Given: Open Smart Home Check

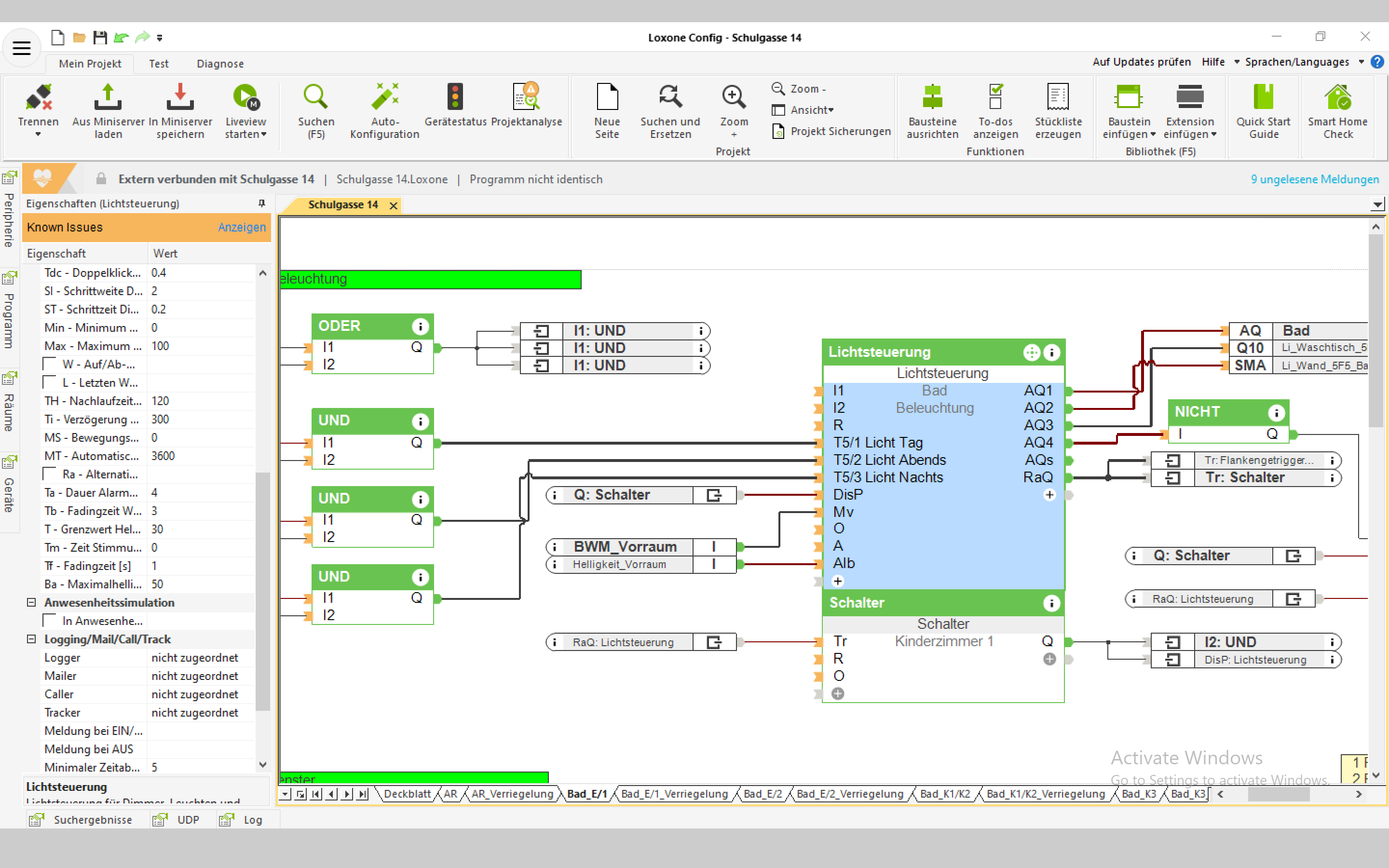Looking at the screenshot, I should tap(1337, 97).
